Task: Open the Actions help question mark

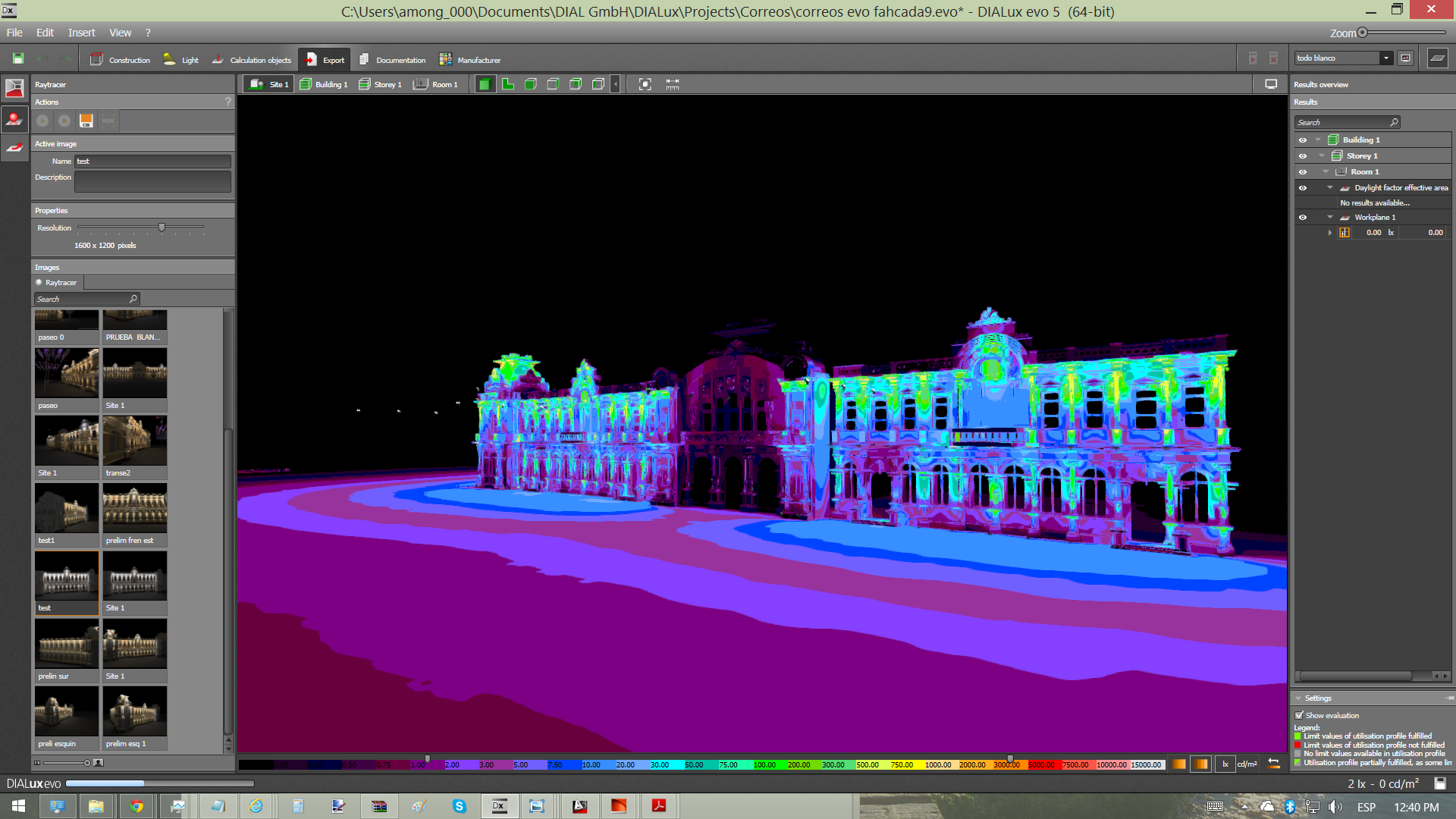Action: pos(227,102)
